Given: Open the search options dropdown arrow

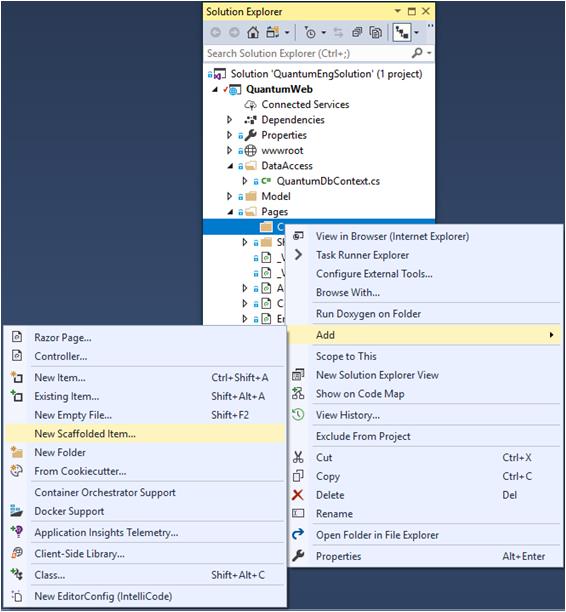Looking at the screenshot, I should coord(429,52).
